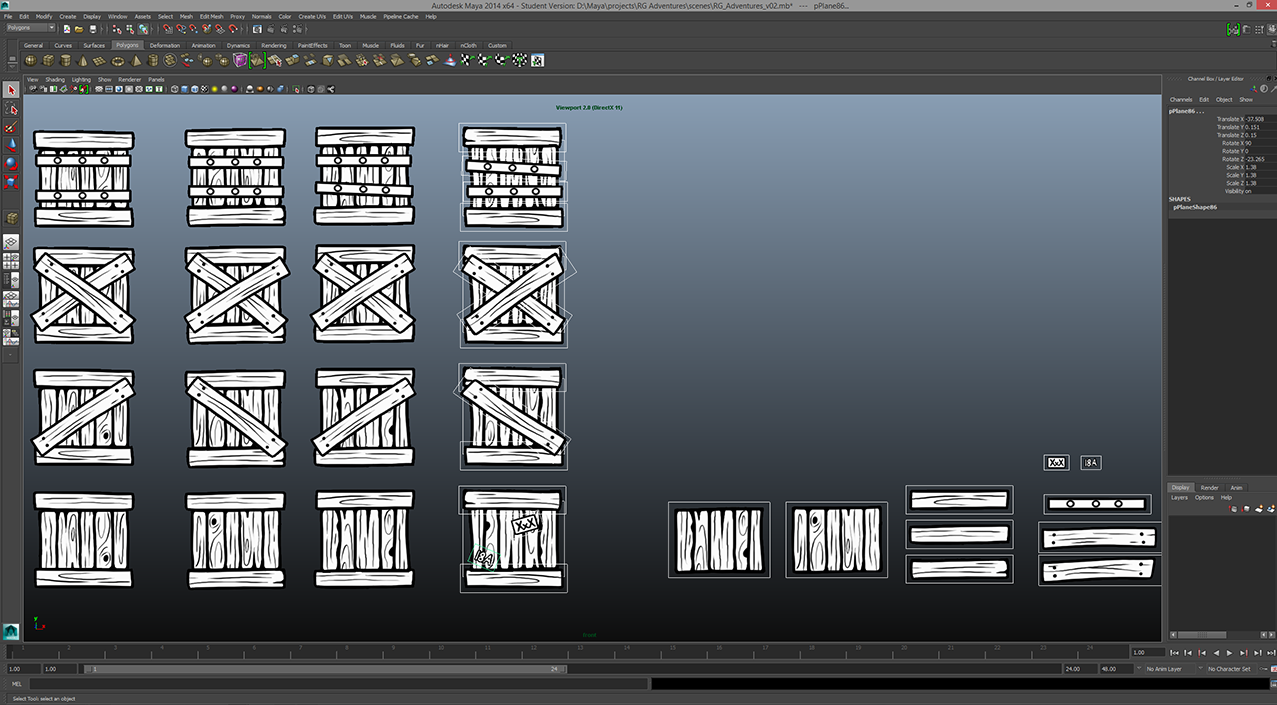Open the Polygons menu set dropdown
This screenshot has height=705, width=1277.
31,28
